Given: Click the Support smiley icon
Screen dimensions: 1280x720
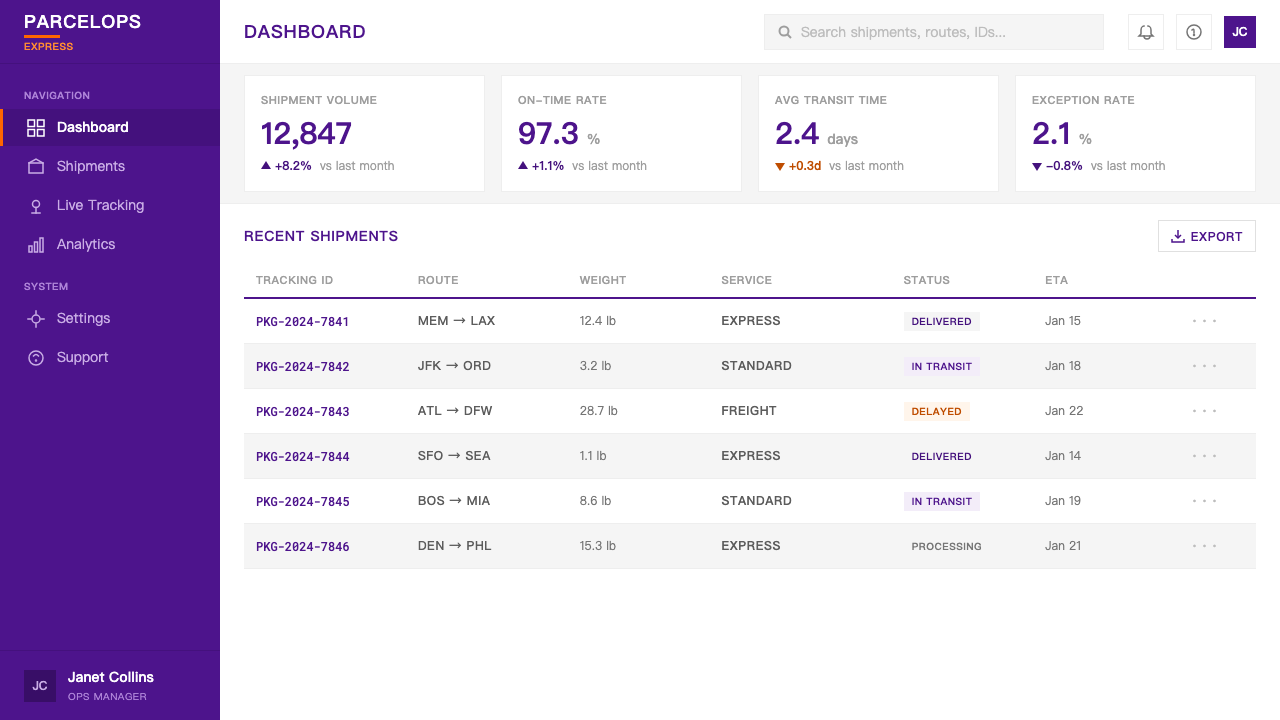Looking at the screenshot, I should pyautogui.click(x=36, y=358).
